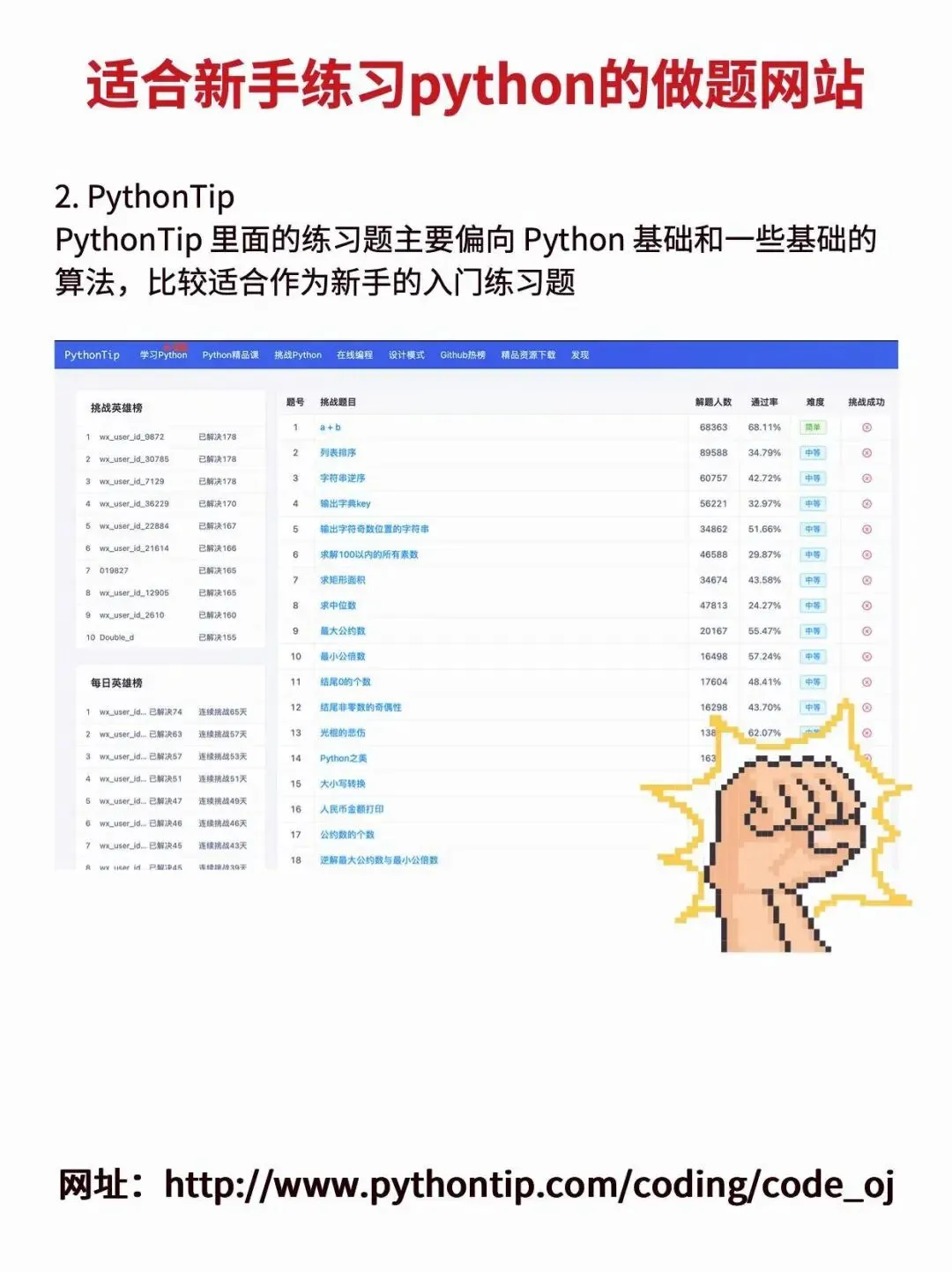Click the 解题人数 column header
This screenshot has height=1272, width=952.
pos(713,403)
